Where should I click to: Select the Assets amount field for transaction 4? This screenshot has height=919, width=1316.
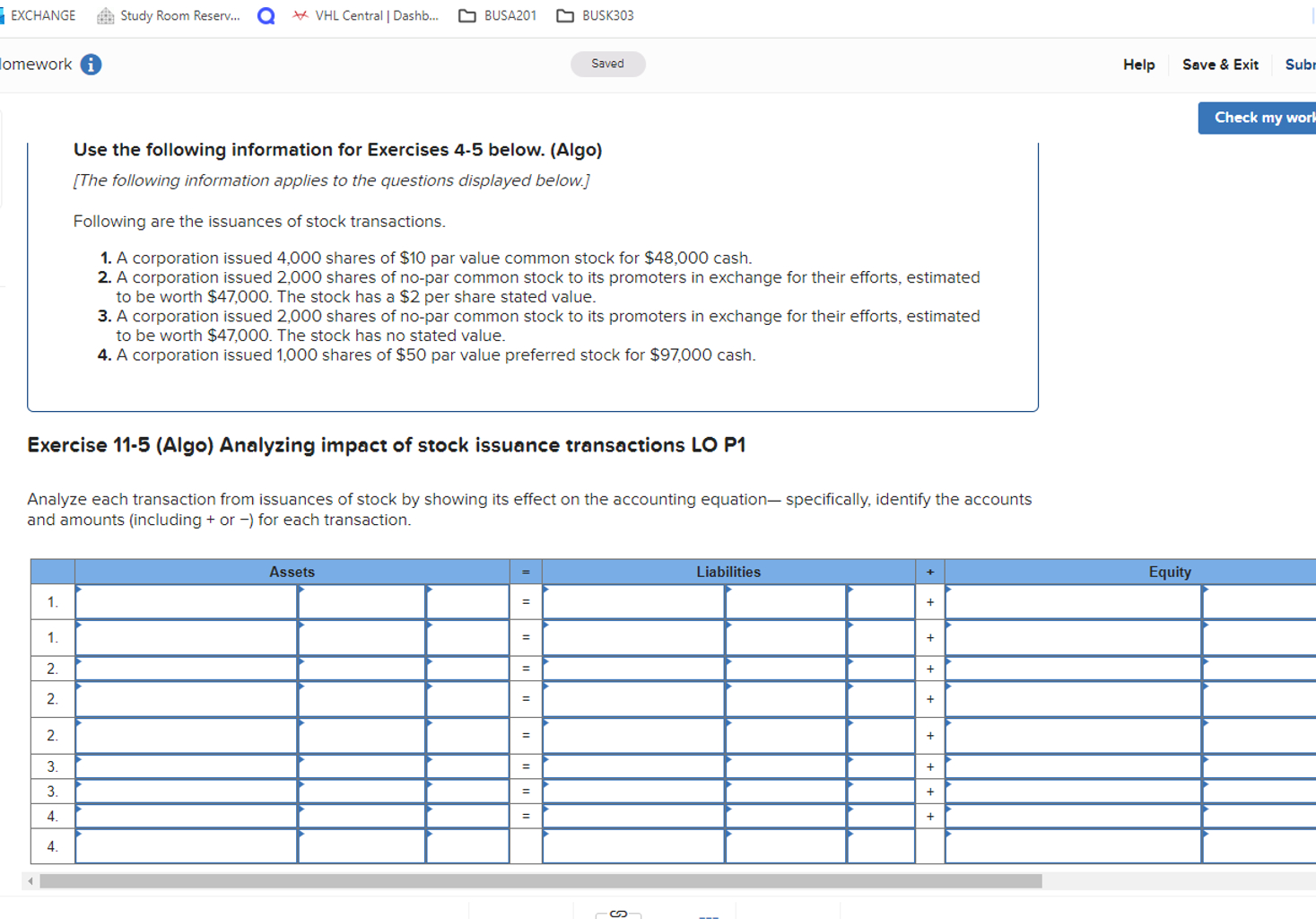359,815
